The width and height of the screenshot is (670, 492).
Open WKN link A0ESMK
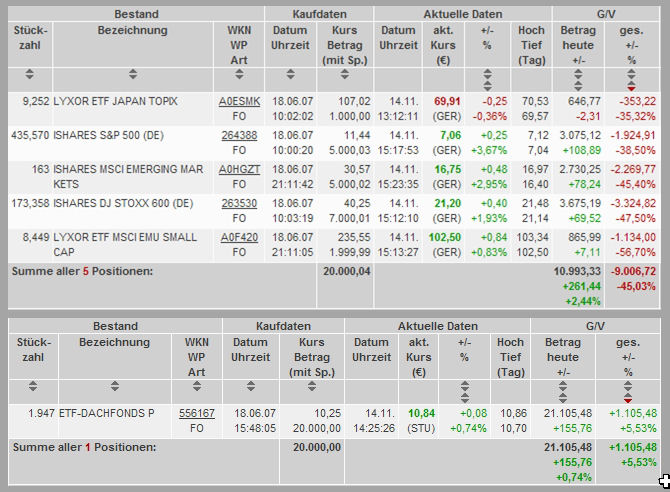(x=239, y=102)
